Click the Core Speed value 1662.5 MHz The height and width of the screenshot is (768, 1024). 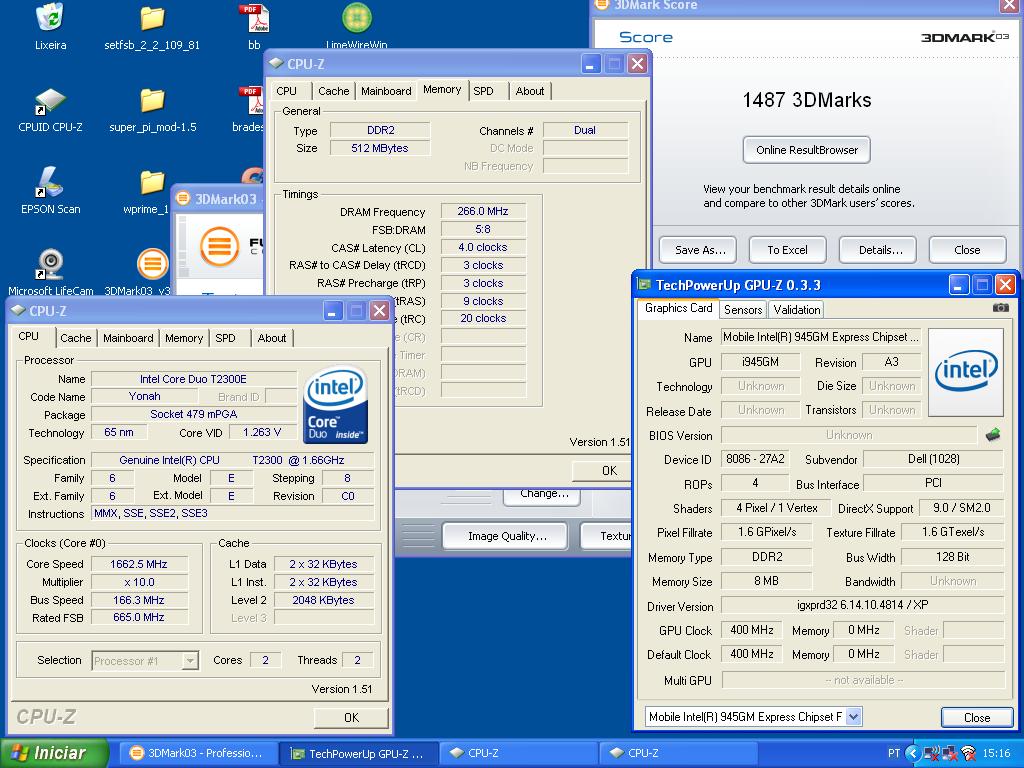(139, 564)
